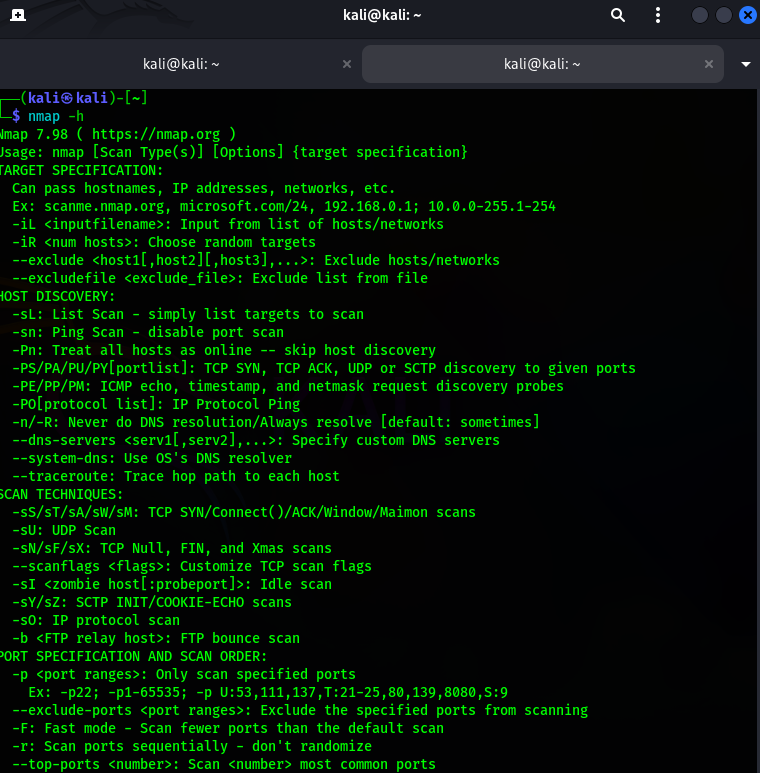Close the second active kali@kali tab

(x=709, y=63)
